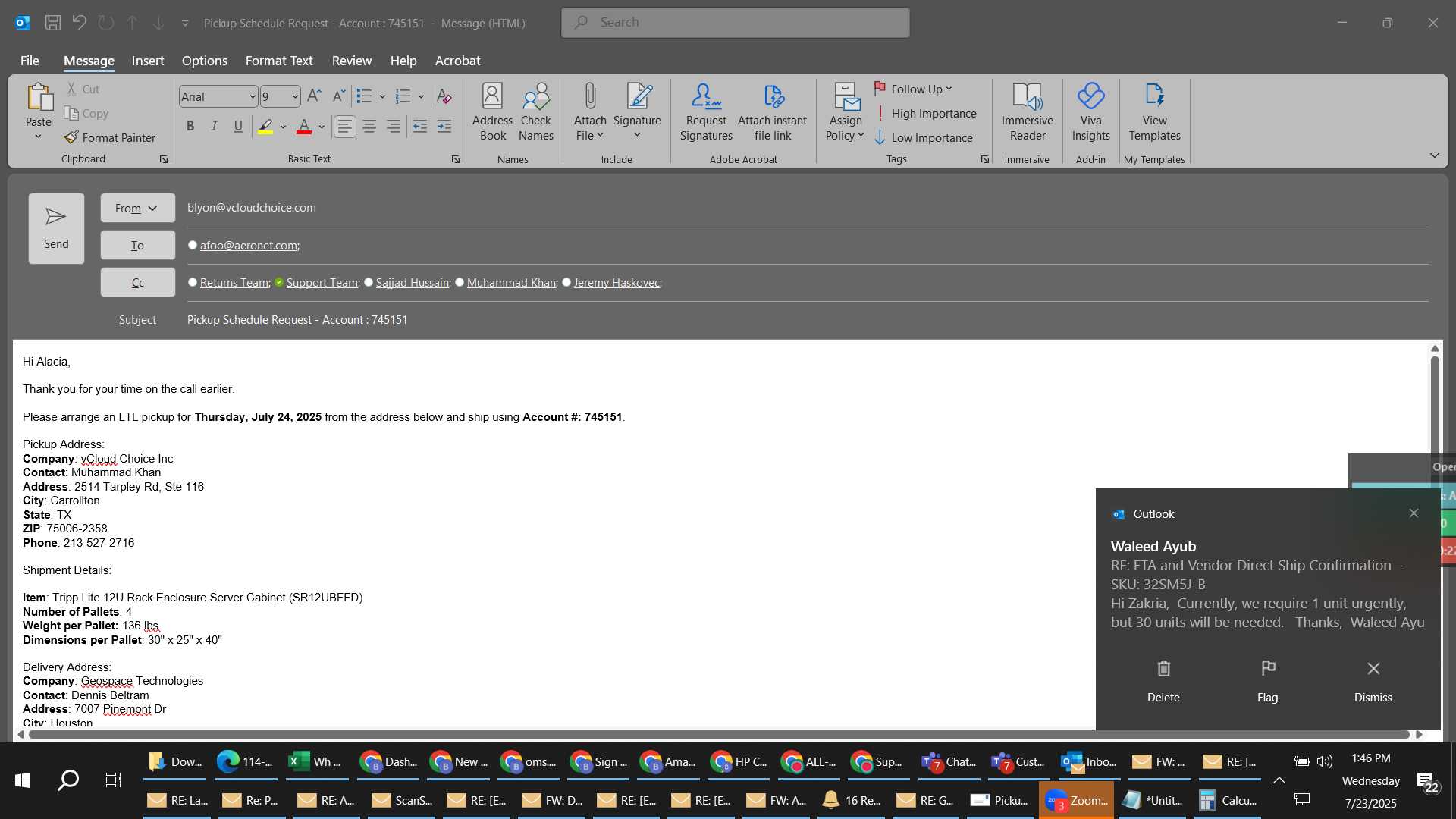This screenshot has width=1456, height=819.
Task: Click the Paste clipboard icon
Action: point(39,97)
